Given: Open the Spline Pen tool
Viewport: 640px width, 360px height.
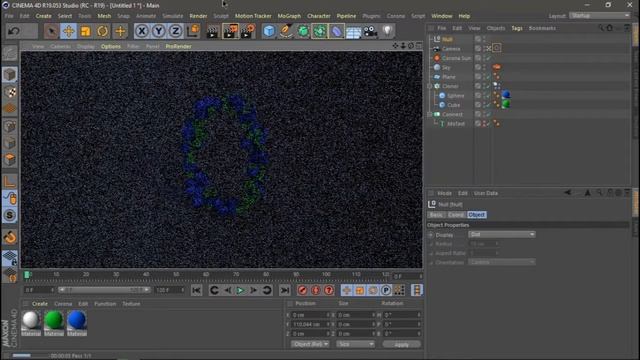Looking at the screenshot, I should tap(286, 31).
